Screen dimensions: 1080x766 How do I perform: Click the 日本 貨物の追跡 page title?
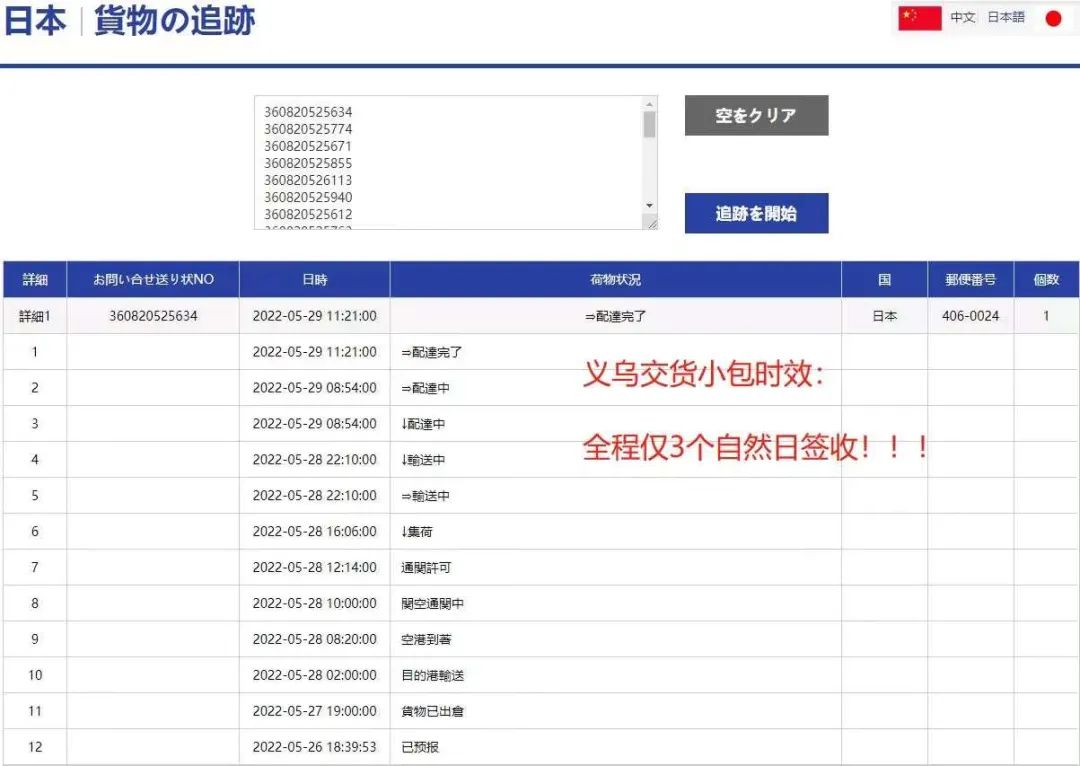129,20
